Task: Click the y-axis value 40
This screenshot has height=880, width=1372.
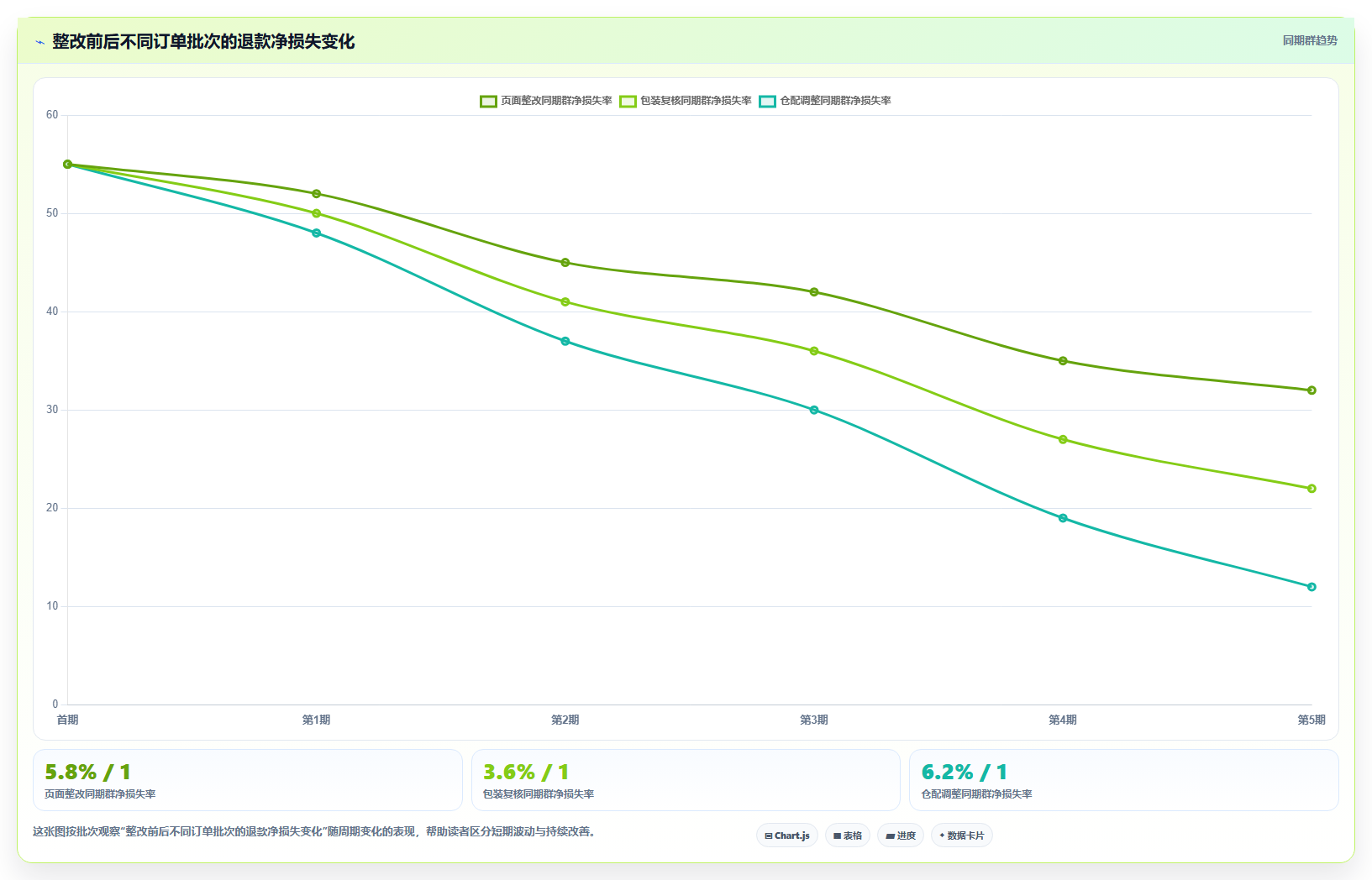Action: click(52, 312)
